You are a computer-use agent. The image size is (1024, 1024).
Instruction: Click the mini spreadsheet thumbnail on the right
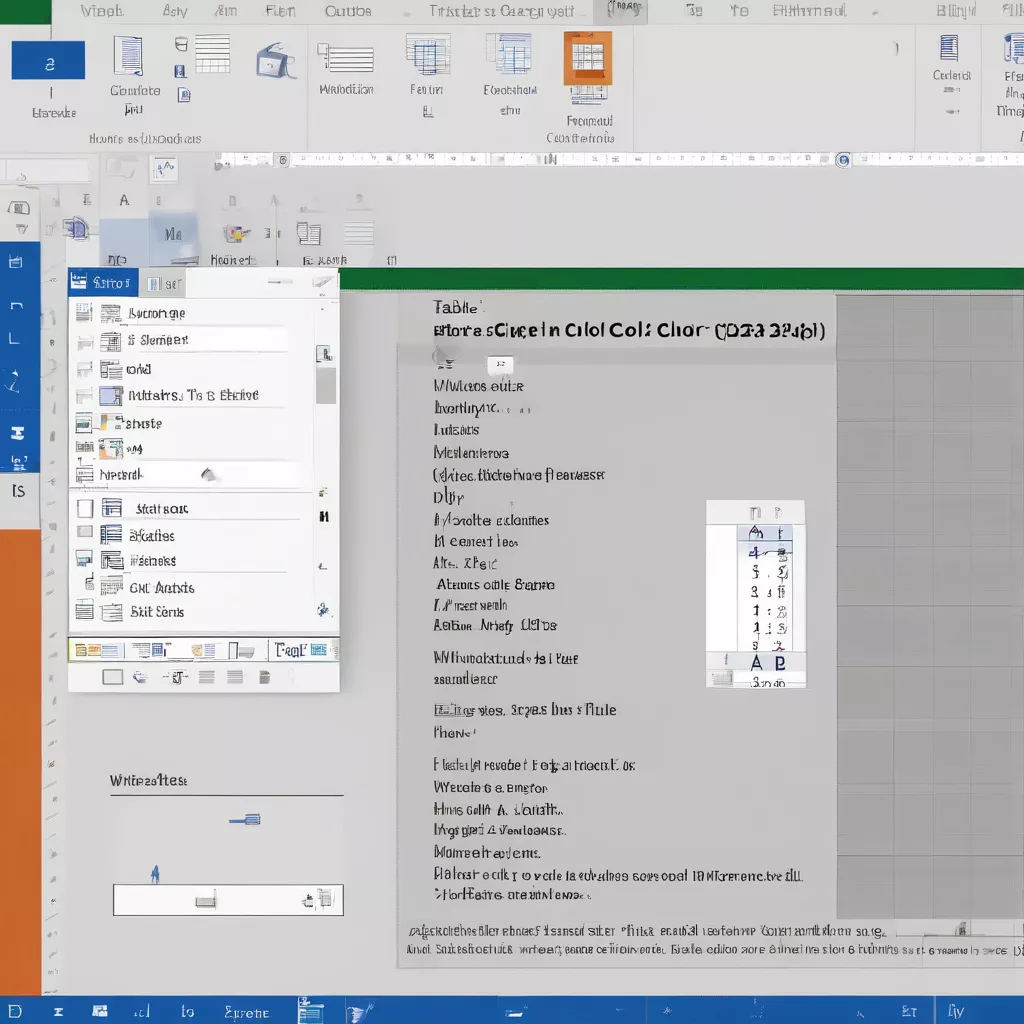(756, 590)
